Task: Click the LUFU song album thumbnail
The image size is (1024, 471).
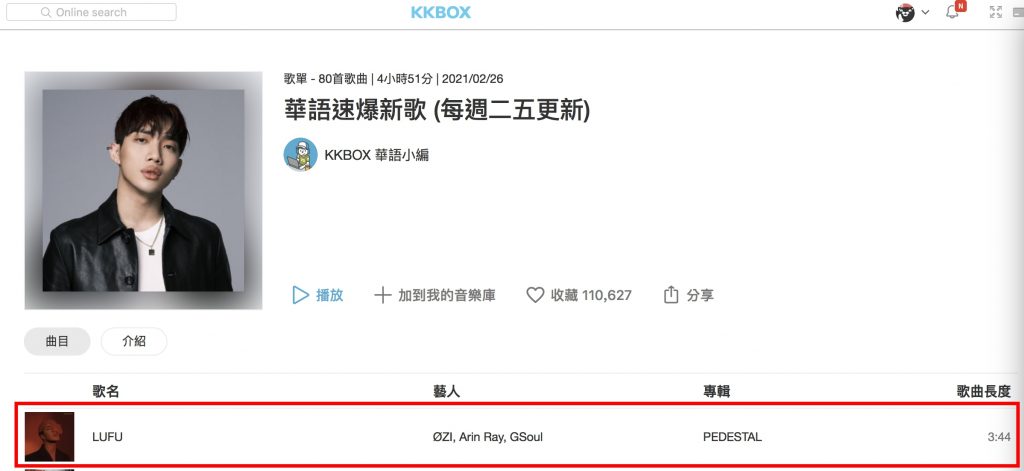Action: tap(49, 436)
